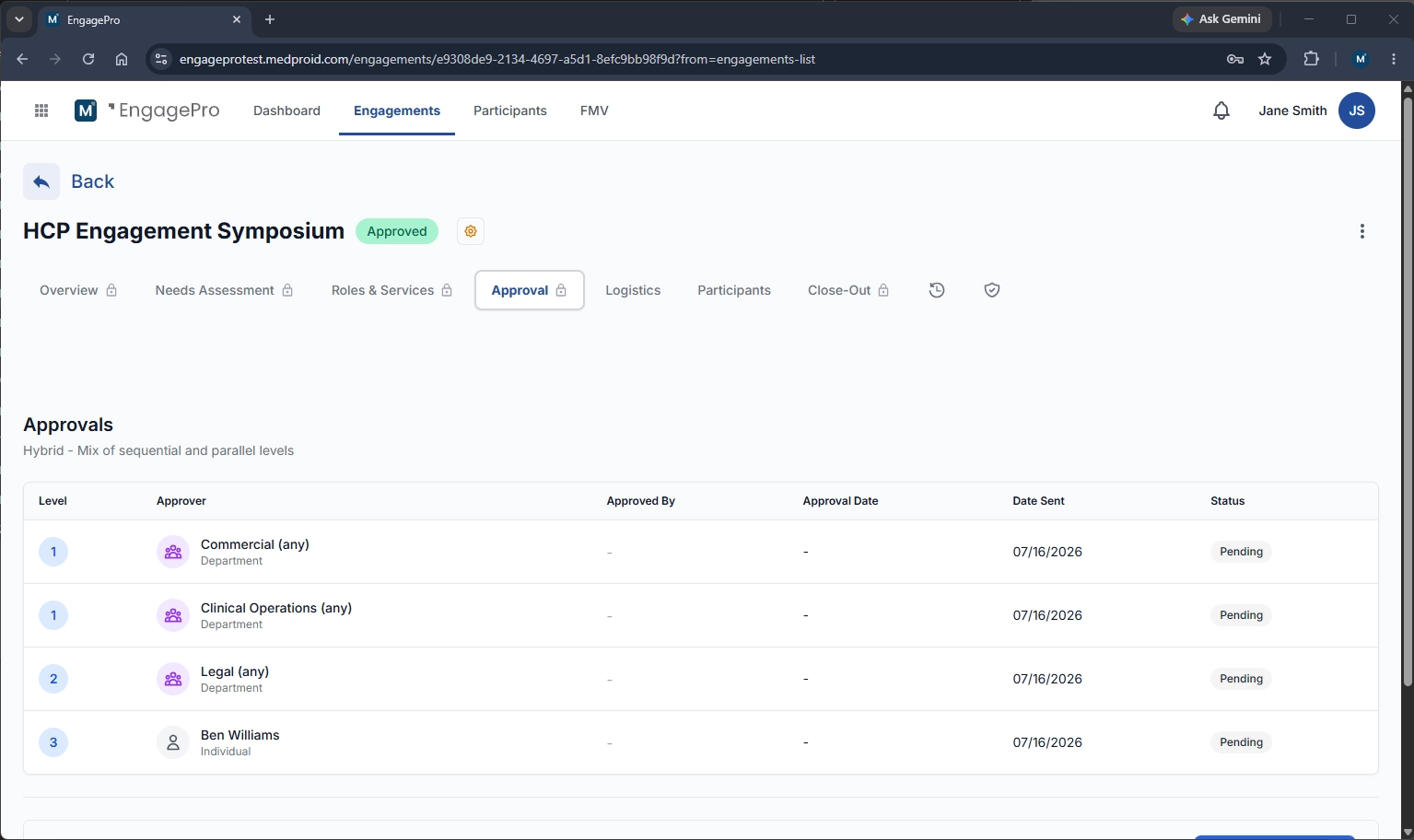This screenshot has width=1414, height=840.
Task: Click the Approver column header
Action: (181, 501)
